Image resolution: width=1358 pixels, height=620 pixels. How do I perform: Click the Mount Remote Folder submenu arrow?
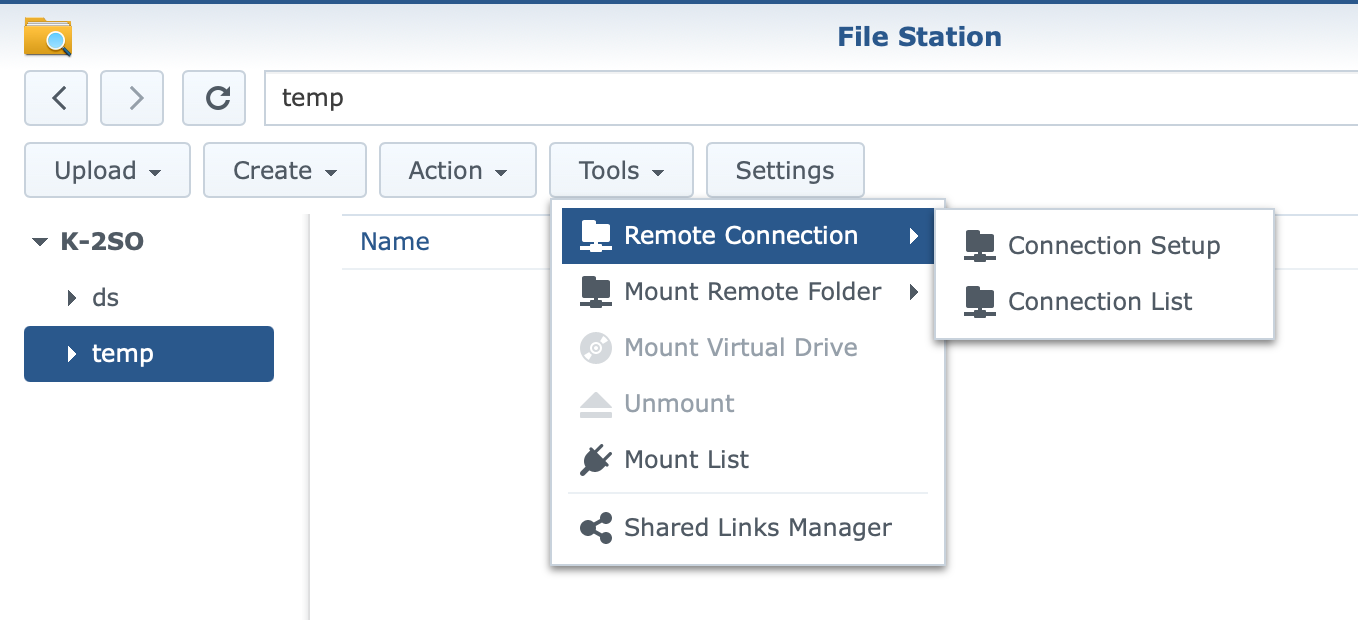(x=913, y=292)
